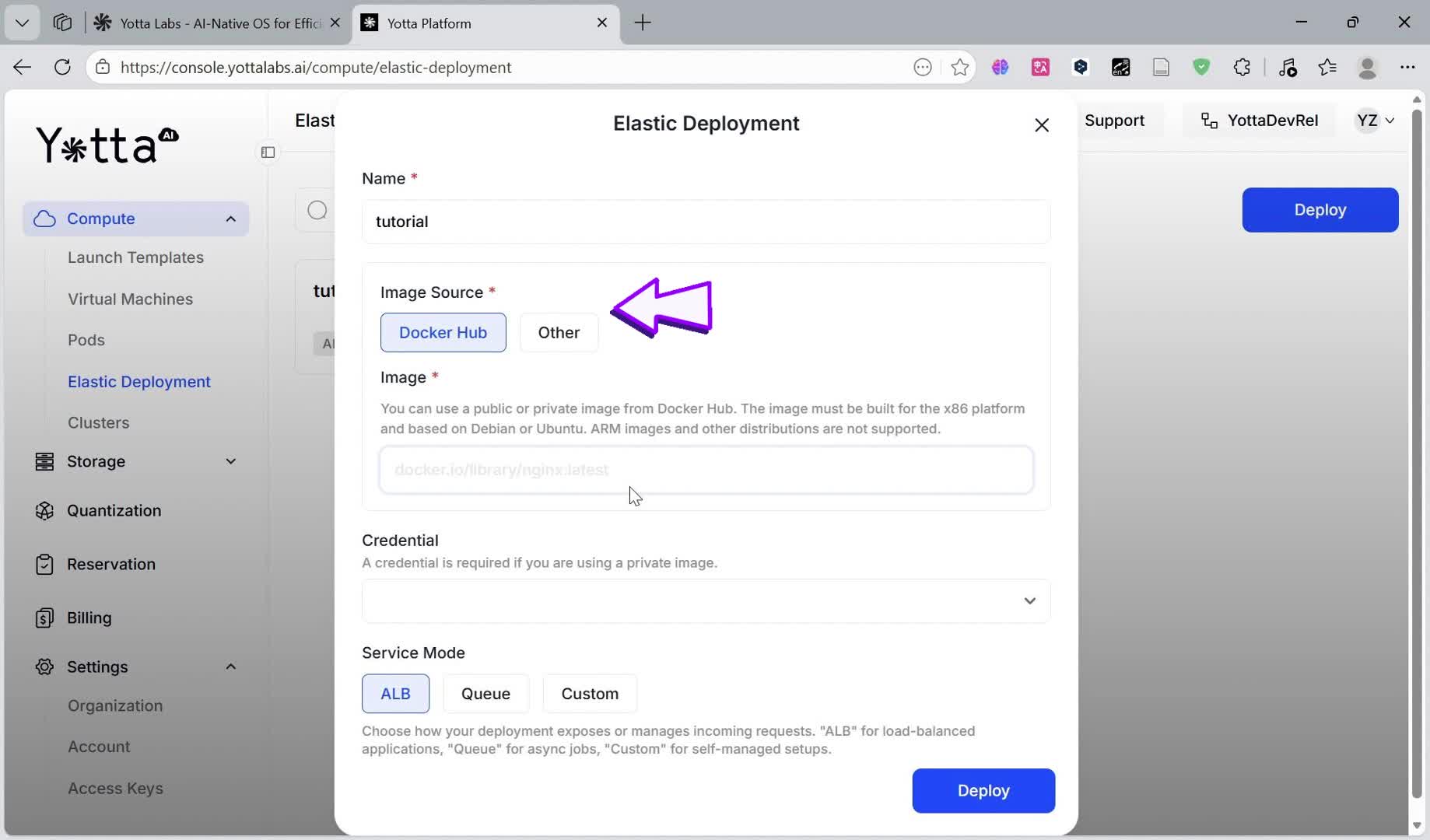Screen dimensions: 1430x840
Task: Expand the Storage section
Action: click(230, 462)
